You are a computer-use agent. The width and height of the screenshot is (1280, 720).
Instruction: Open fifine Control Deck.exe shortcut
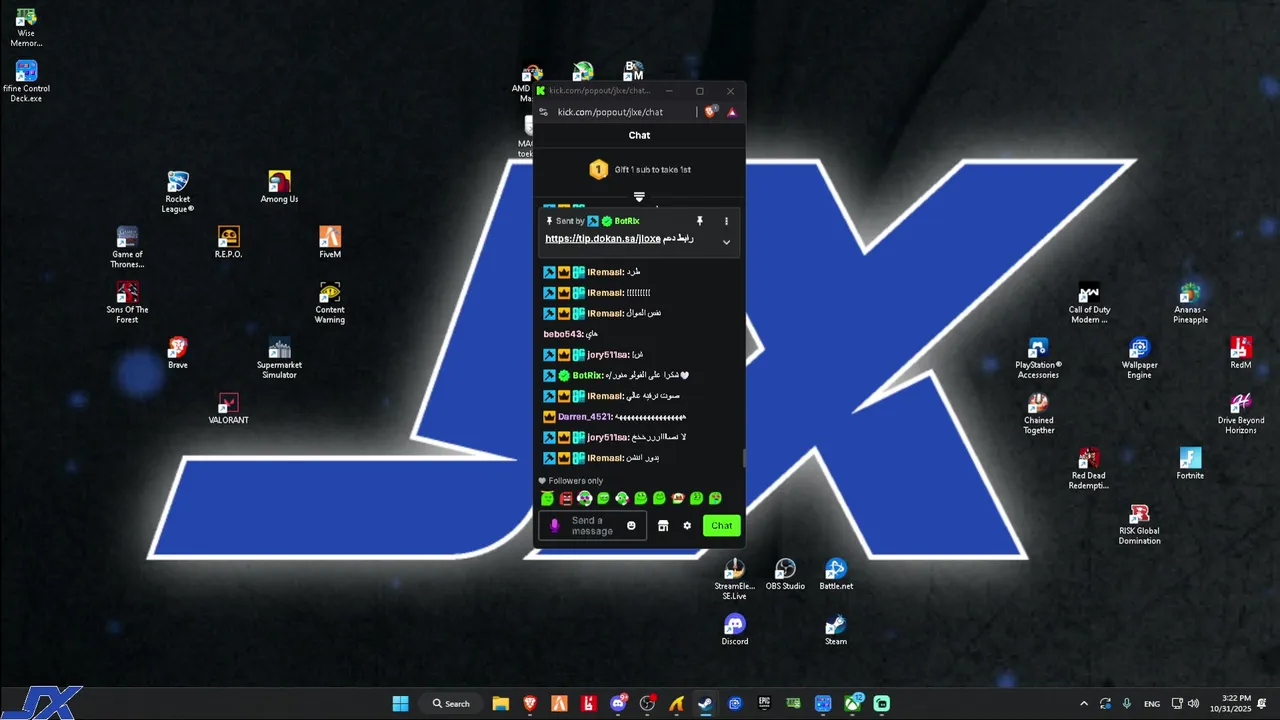[26, 82]
